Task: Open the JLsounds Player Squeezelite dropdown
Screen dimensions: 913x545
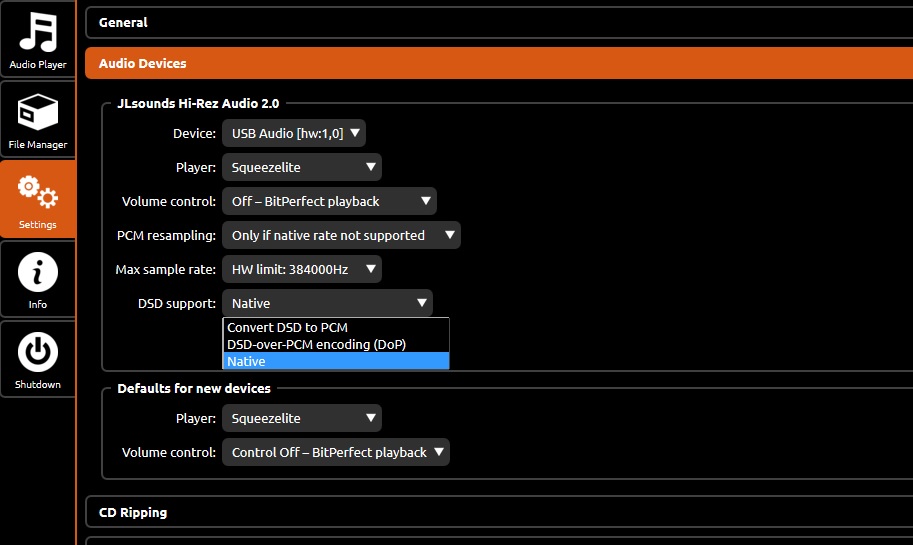Action: pyautogui.click(x=302, y=167)
